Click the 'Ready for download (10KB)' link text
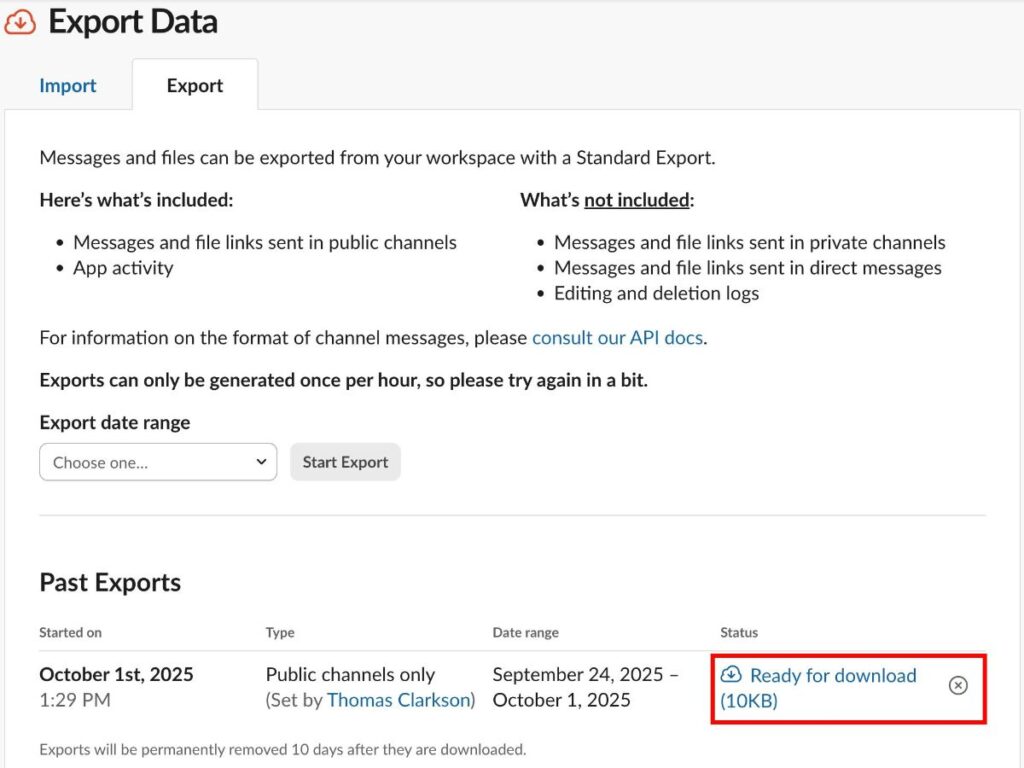Screen dimensions: 1024x768 click(x=832, y=676)
